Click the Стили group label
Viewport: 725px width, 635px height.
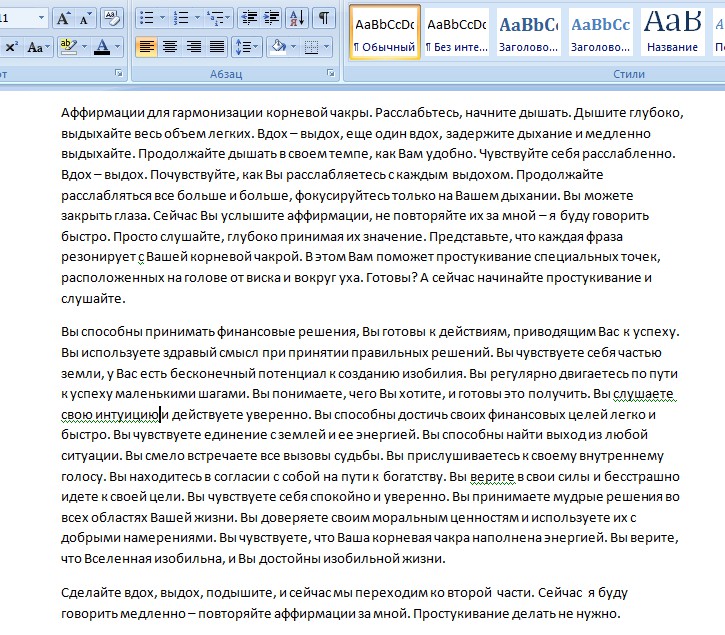629,74
